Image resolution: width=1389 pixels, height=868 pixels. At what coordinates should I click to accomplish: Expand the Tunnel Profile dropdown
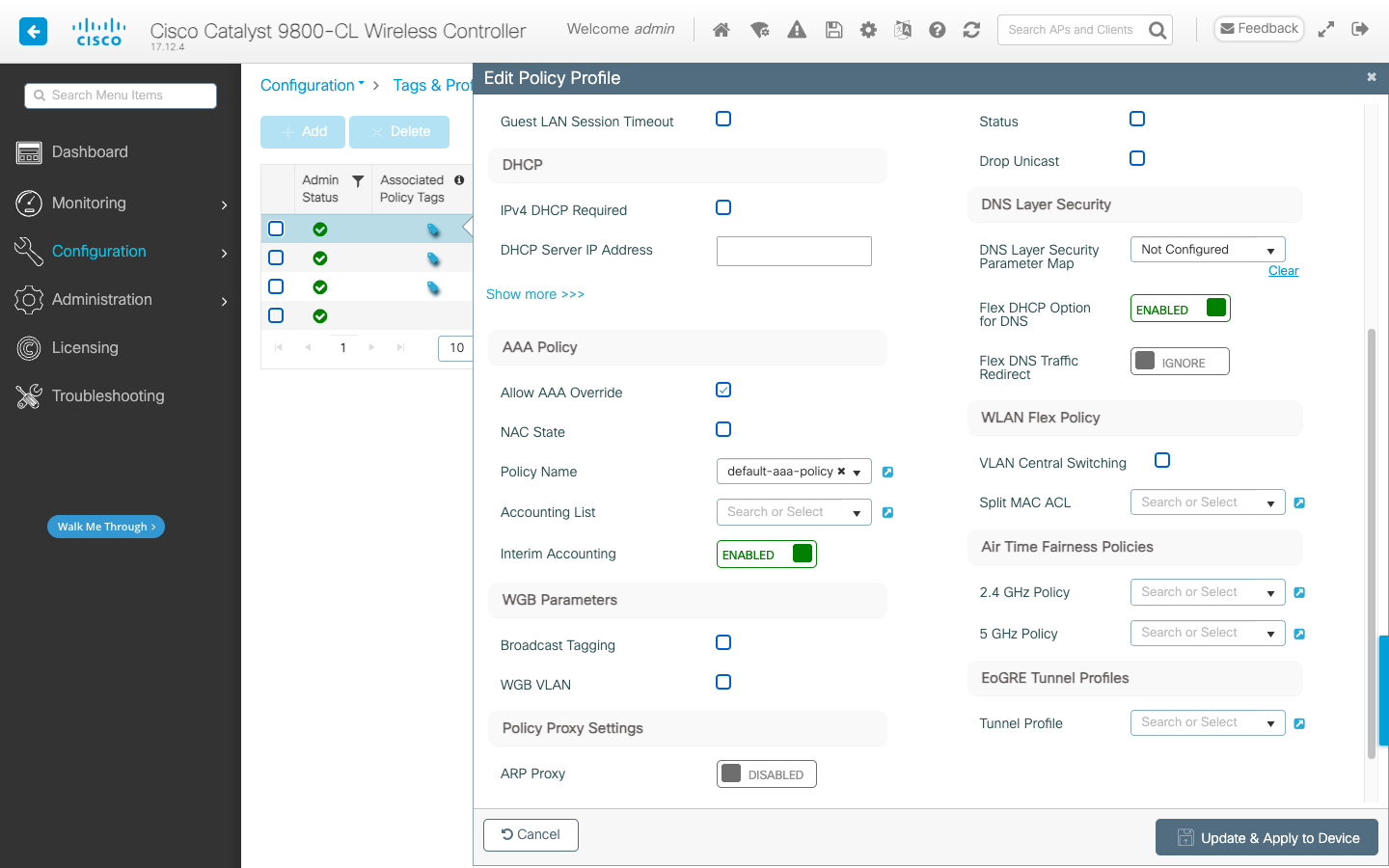1207,722
